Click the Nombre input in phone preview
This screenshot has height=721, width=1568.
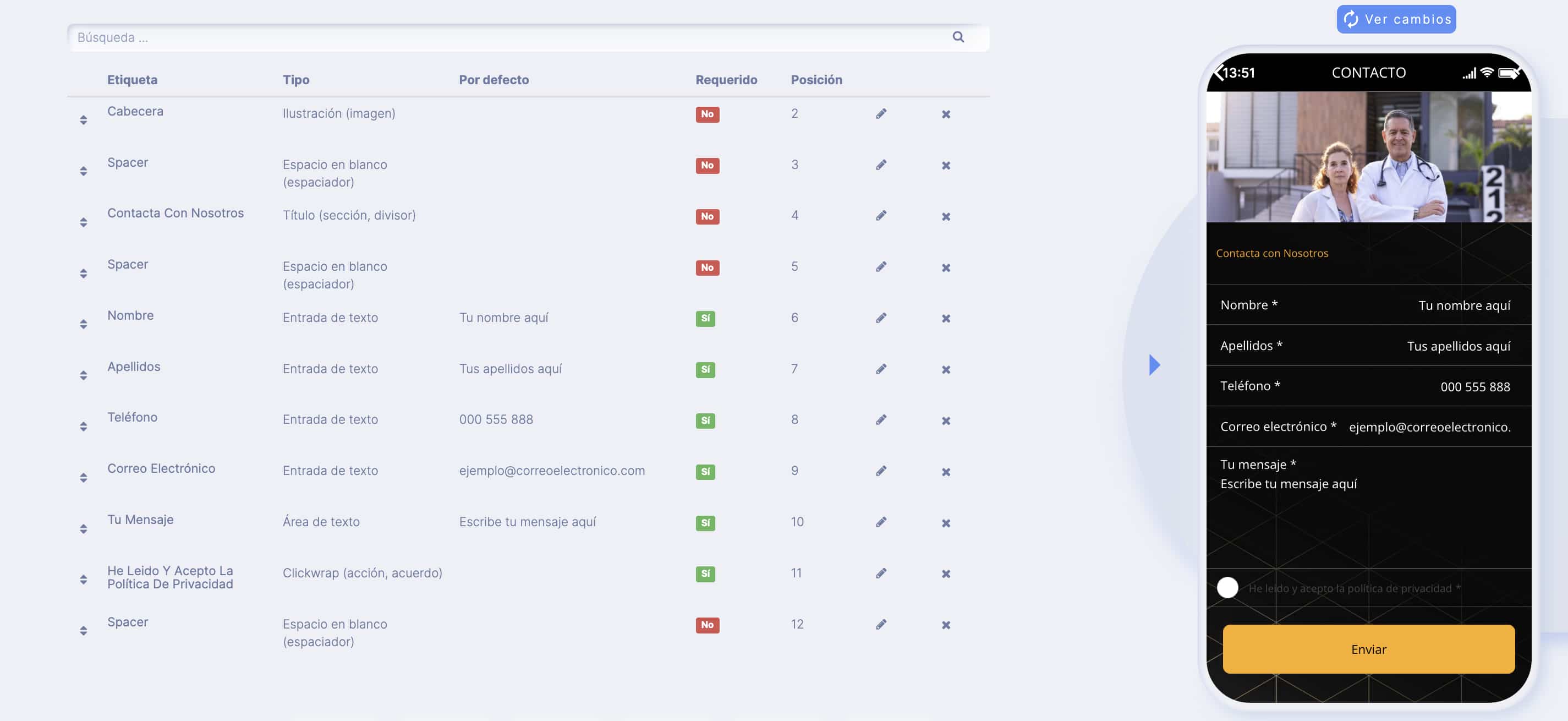click(x=1368, y=304)
